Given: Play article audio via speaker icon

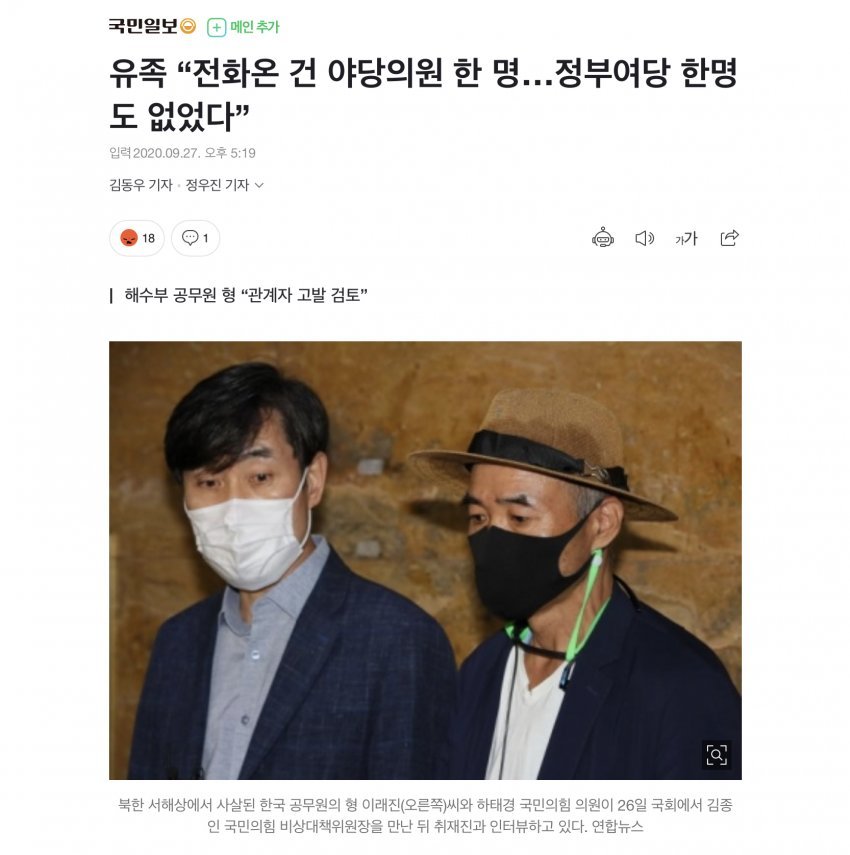Looking at the screenshot, I should (644, 238).
